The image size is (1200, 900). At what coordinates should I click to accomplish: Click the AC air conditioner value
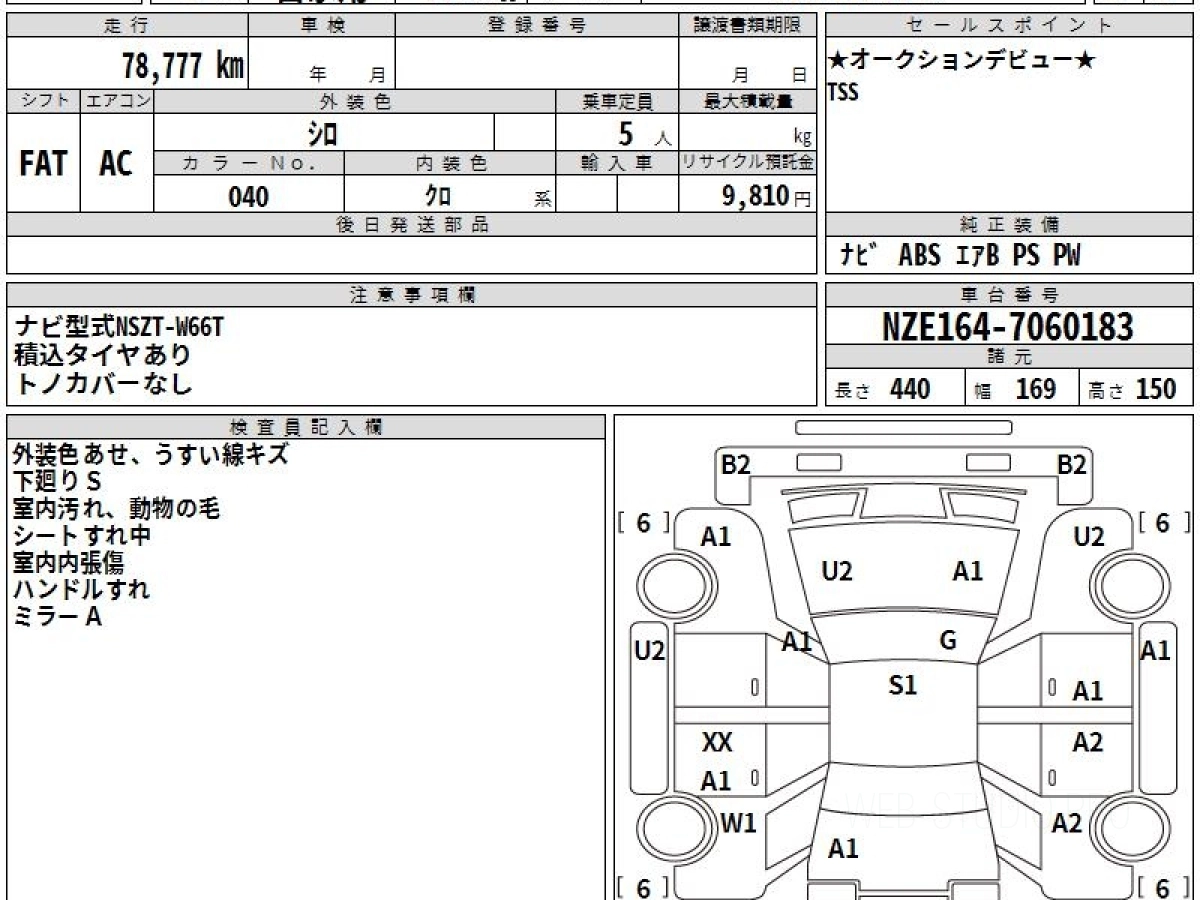point(116,163)
